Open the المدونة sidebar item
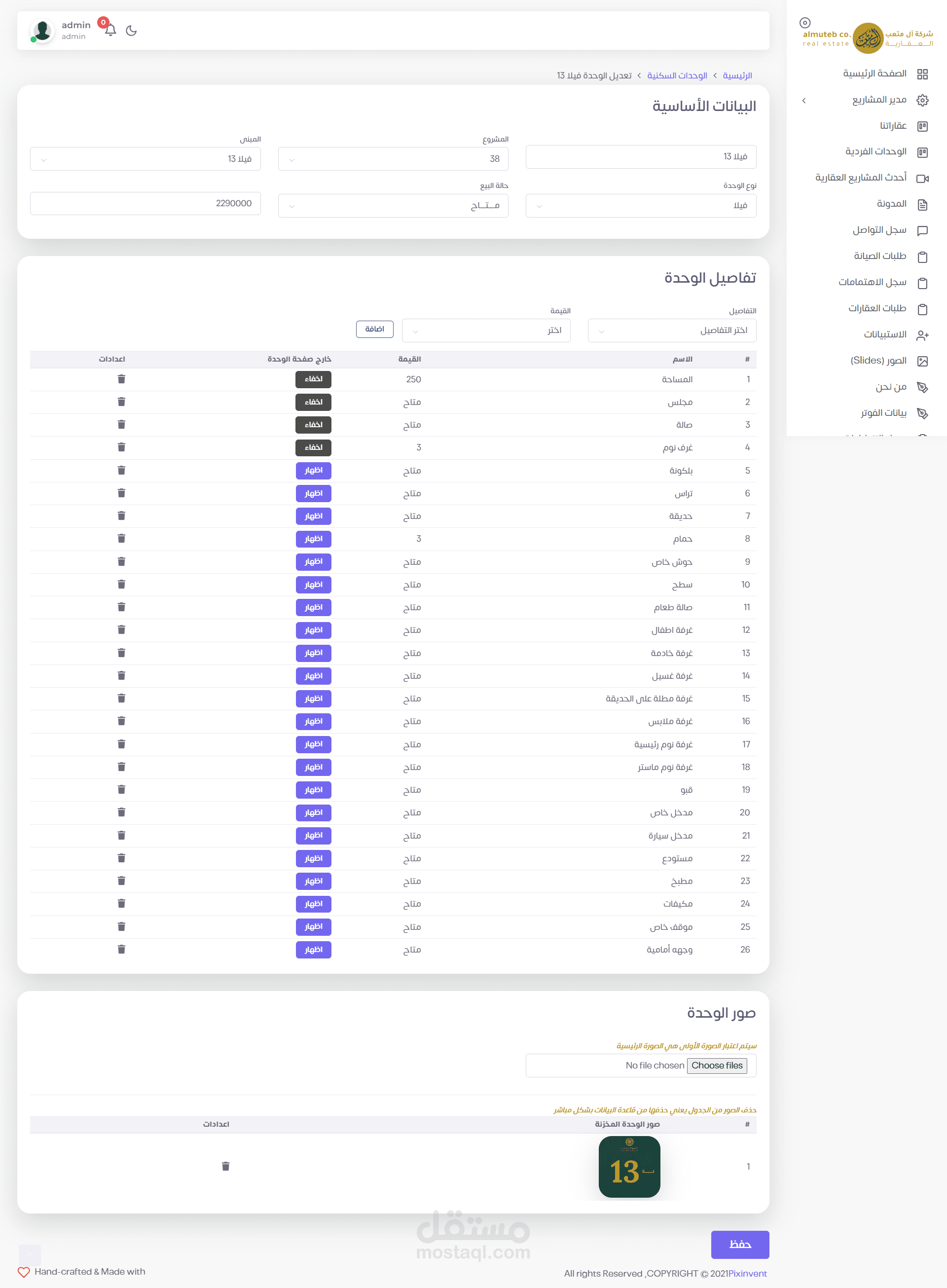 891,204
